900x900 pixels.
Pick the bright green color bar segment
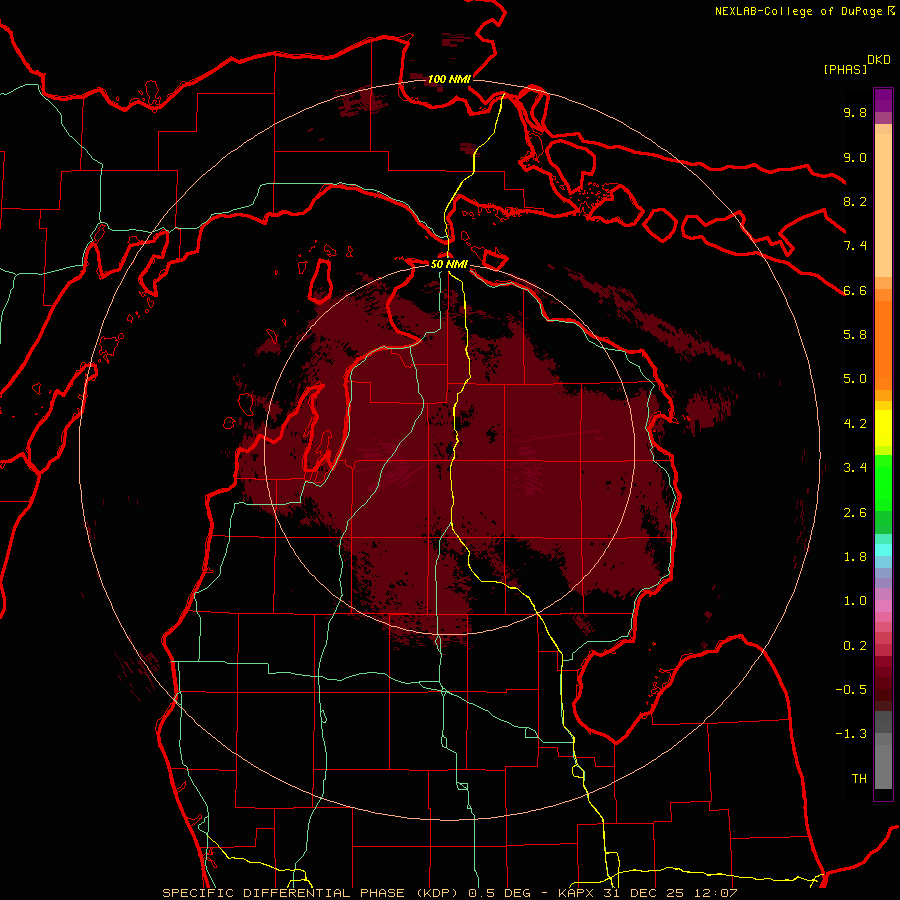[883, 482]
